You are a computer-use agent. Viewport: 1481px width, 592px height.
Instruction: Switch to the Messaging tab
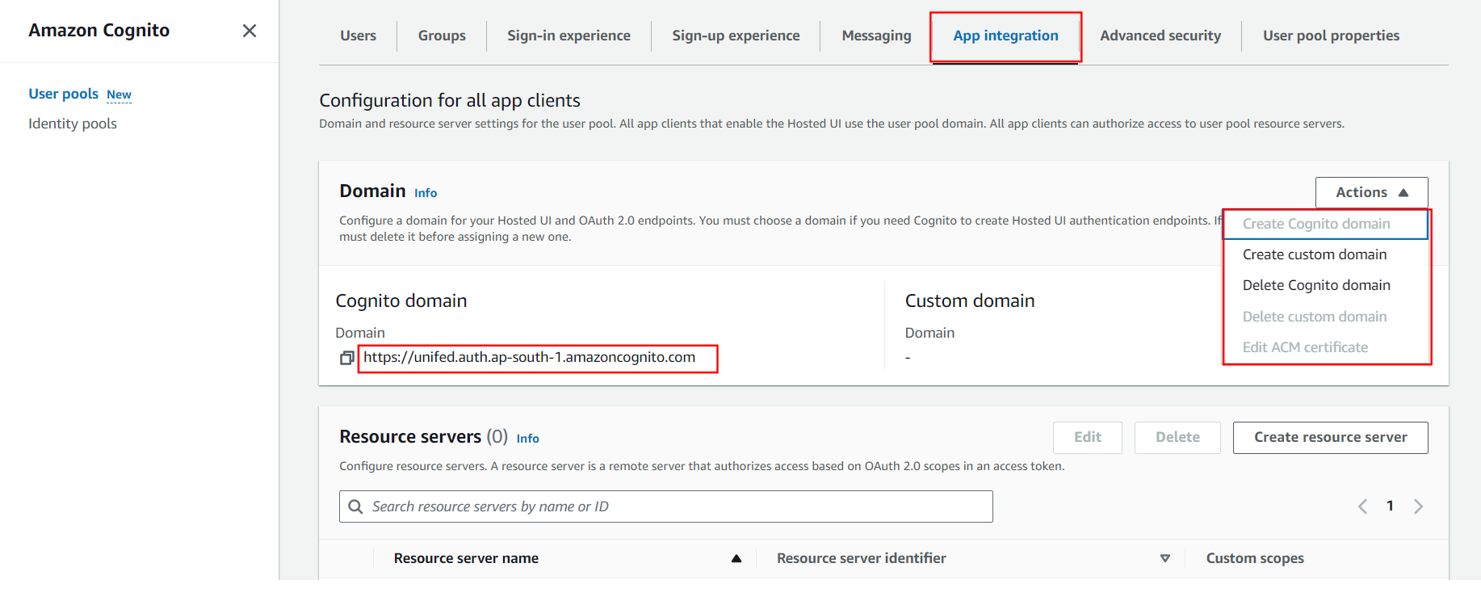877,36
